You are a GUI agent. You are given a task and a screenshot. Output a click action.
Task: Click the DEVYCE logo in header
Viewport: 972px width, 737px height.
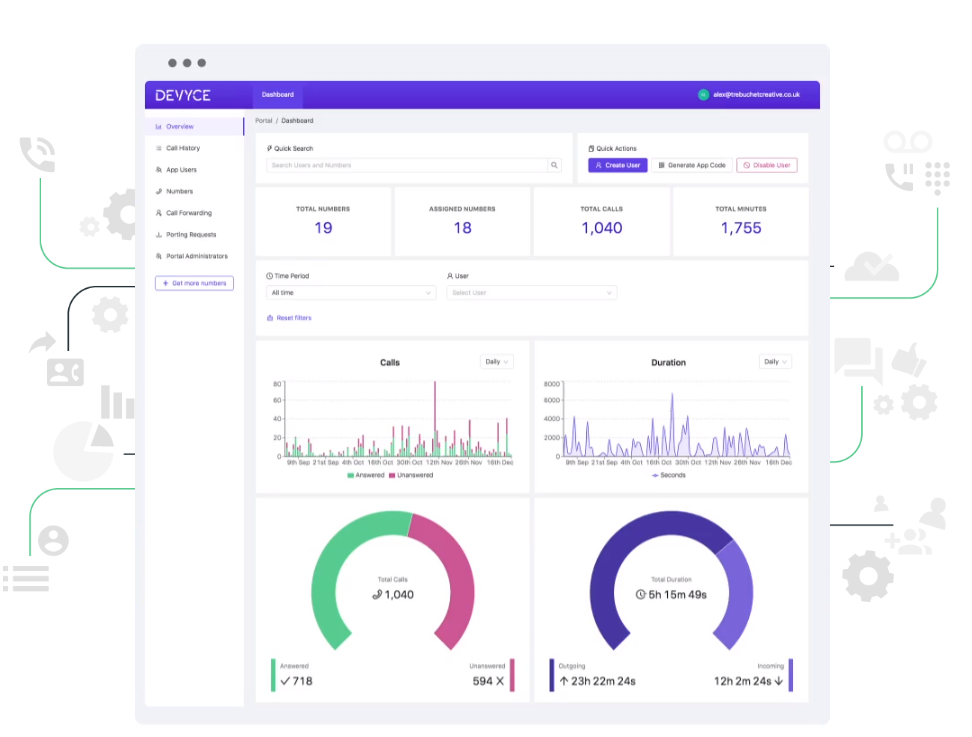coord(183,95)
